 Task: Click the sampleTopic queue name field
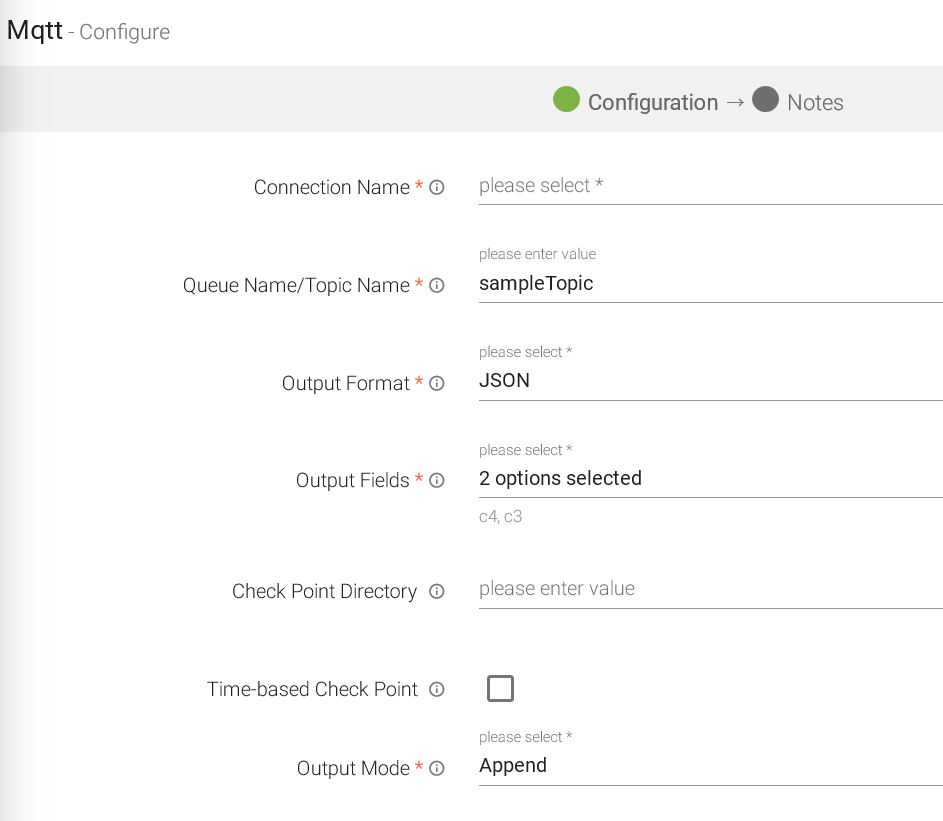pyautogui.click(x=710, y=284)
